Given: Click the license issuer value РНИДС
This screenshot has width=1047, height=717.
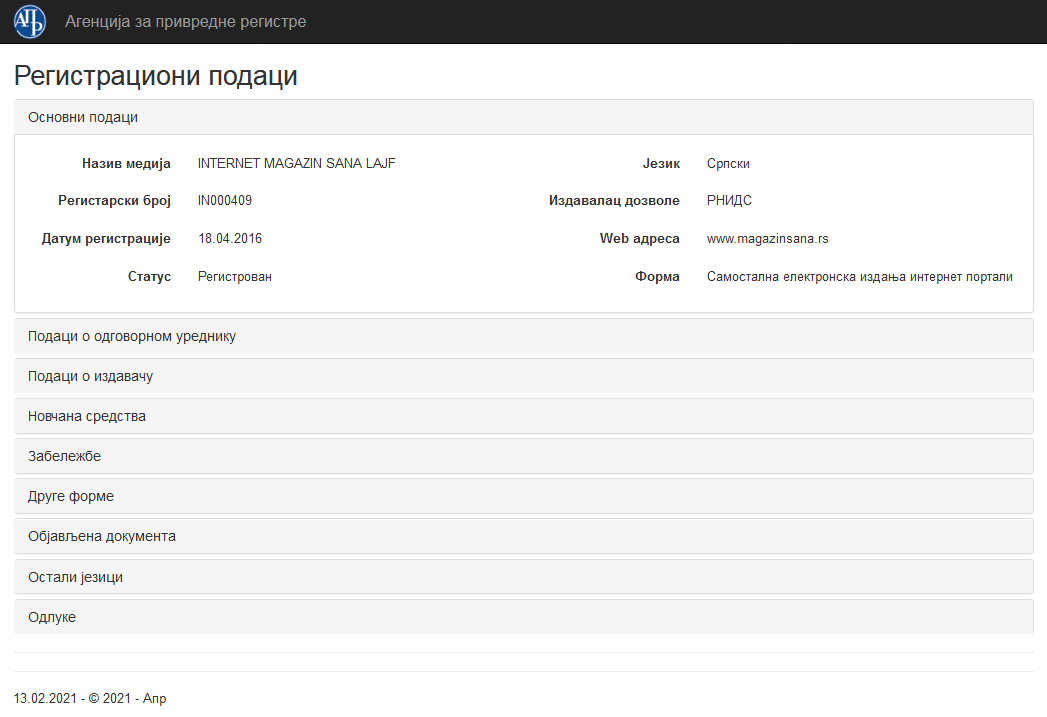Looking at the screenshot, I should pyautogui.click(x=729, y=201).
